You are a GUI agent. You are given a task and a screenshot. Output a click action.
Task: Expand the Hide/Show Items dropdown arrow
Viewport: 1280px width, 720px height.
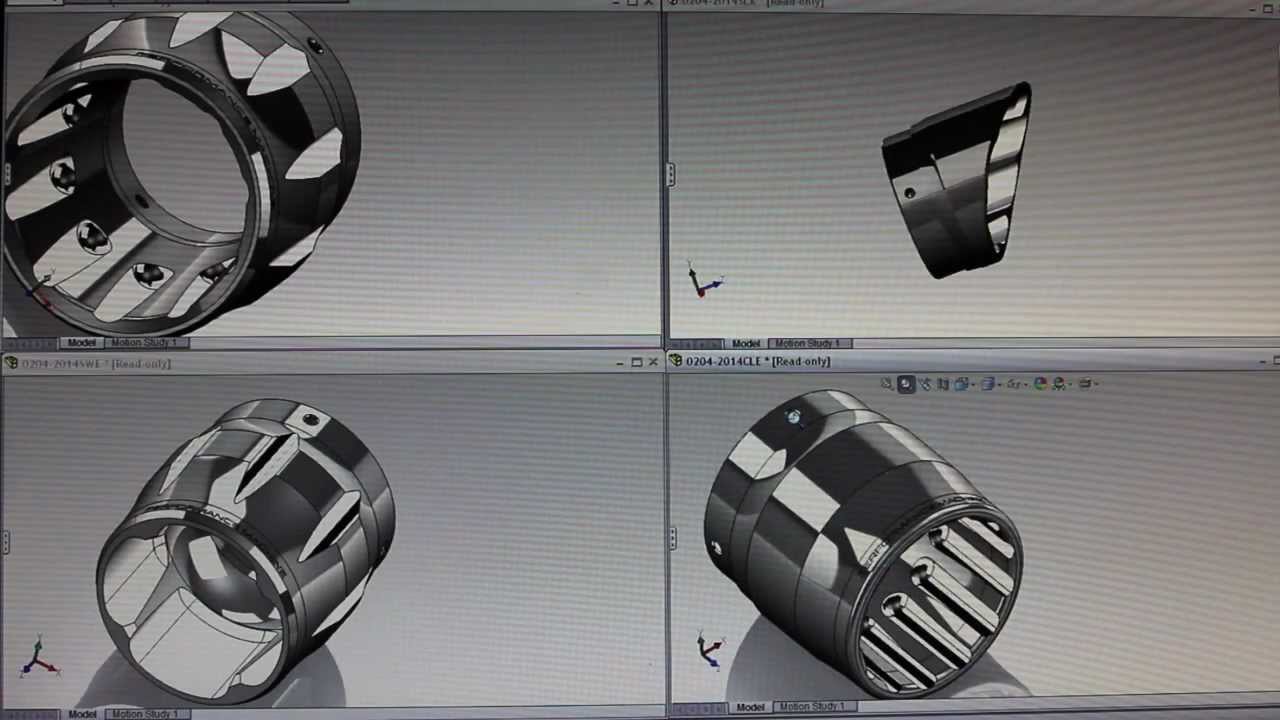pyautogui.click(x=1025, y=384)
